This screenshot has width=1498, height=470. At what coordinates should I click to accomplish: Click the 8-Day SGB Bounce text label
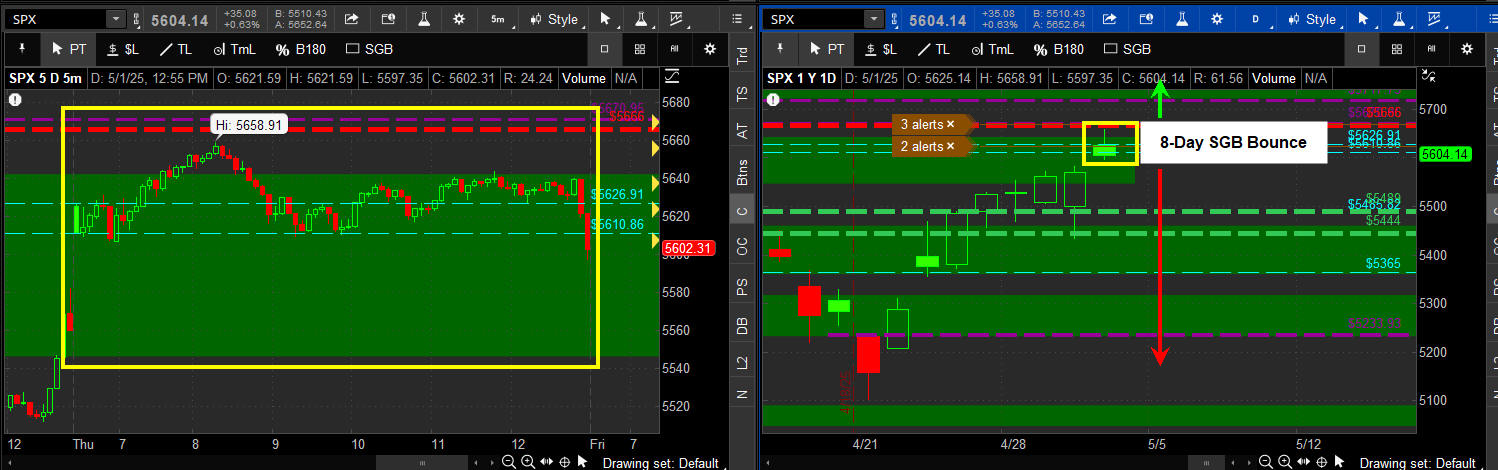tap(1233, 143)
